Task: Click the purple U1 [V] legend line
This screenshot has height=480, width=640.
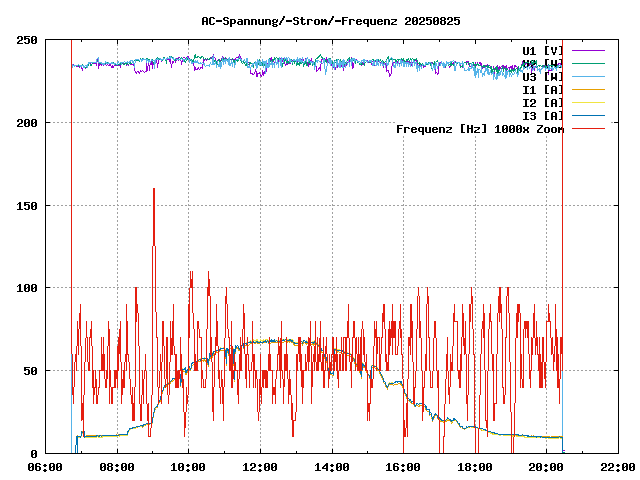Action: 587,50
